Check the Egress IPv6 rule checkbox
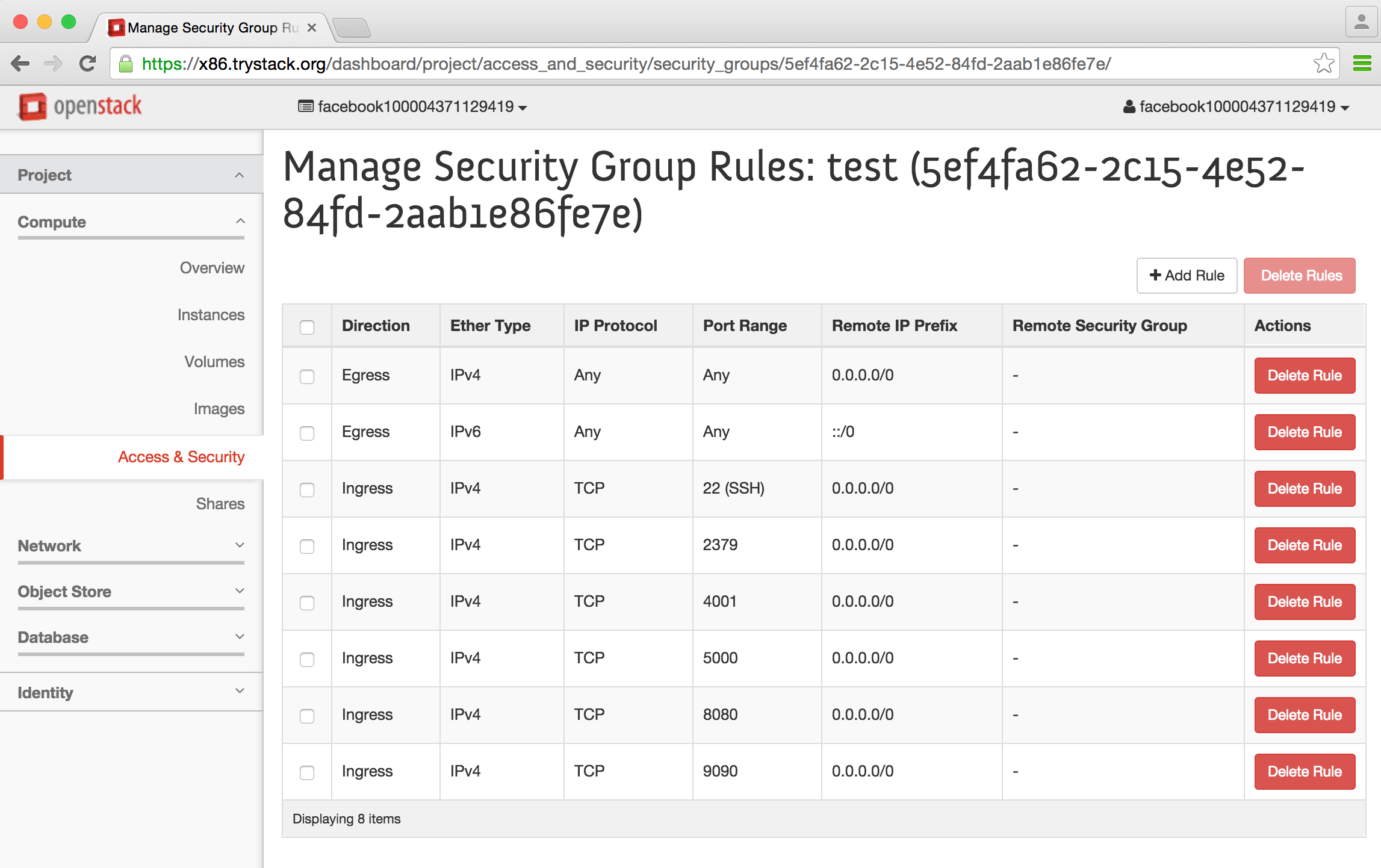Viewport: 1381px width, 868px height. (307, 433)
